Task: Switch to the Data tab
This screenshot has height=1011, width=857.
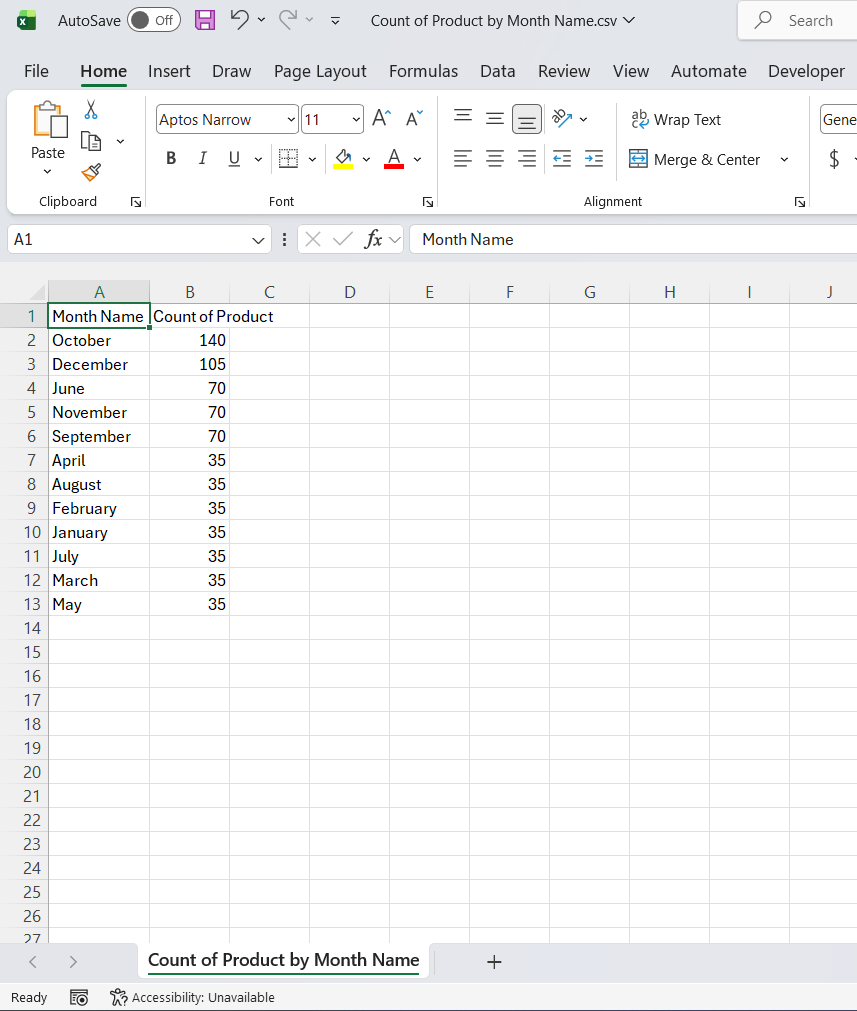Action: click(x=497, y=71)
